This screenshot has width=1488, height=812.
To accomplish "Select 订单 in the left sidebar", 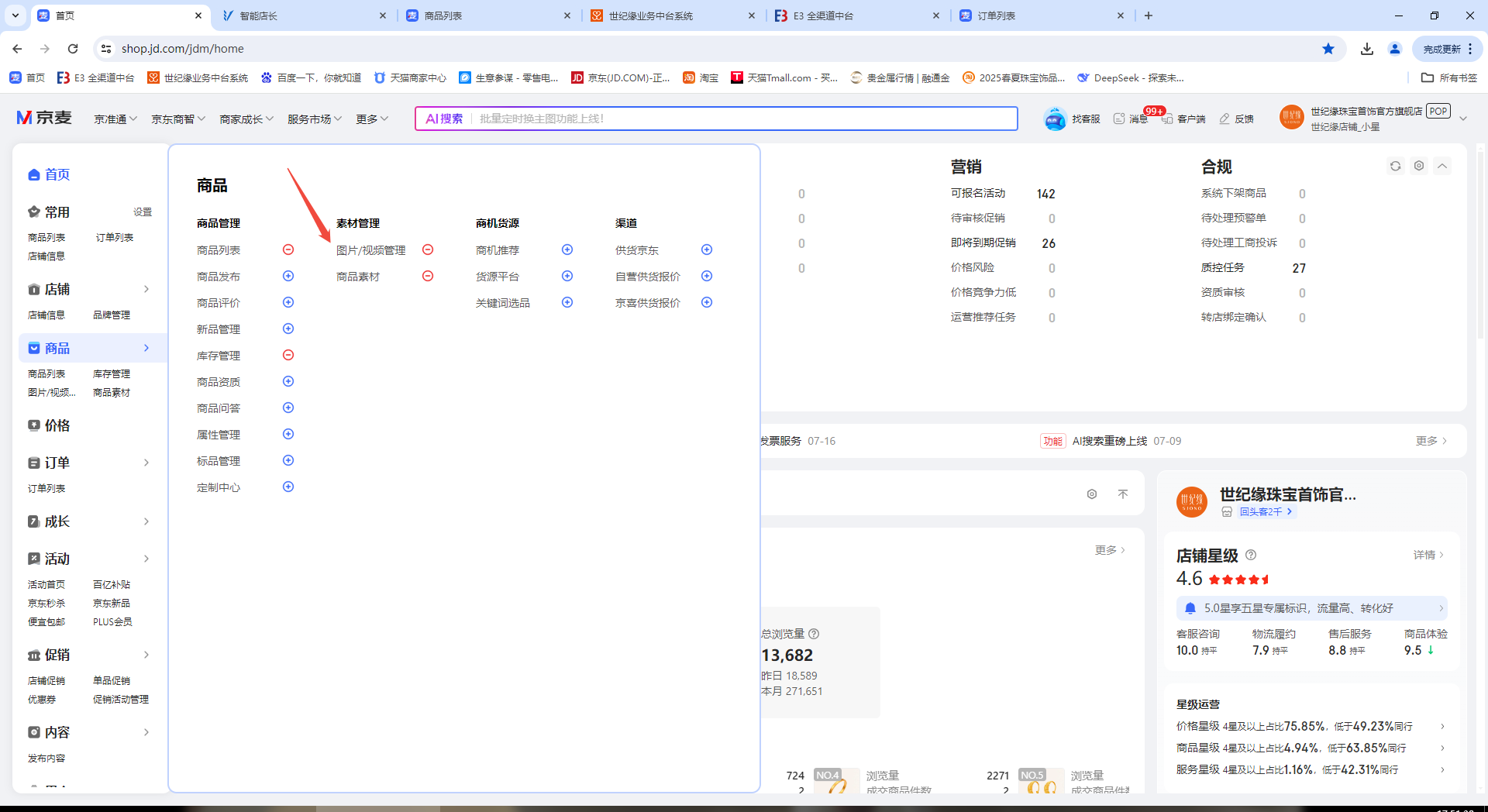I will tap(57, 463).
